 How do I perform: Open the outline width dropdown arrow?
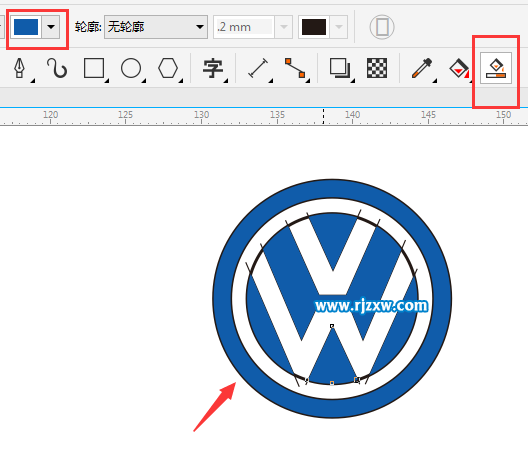pyautogui.click(x=284, y=27)
